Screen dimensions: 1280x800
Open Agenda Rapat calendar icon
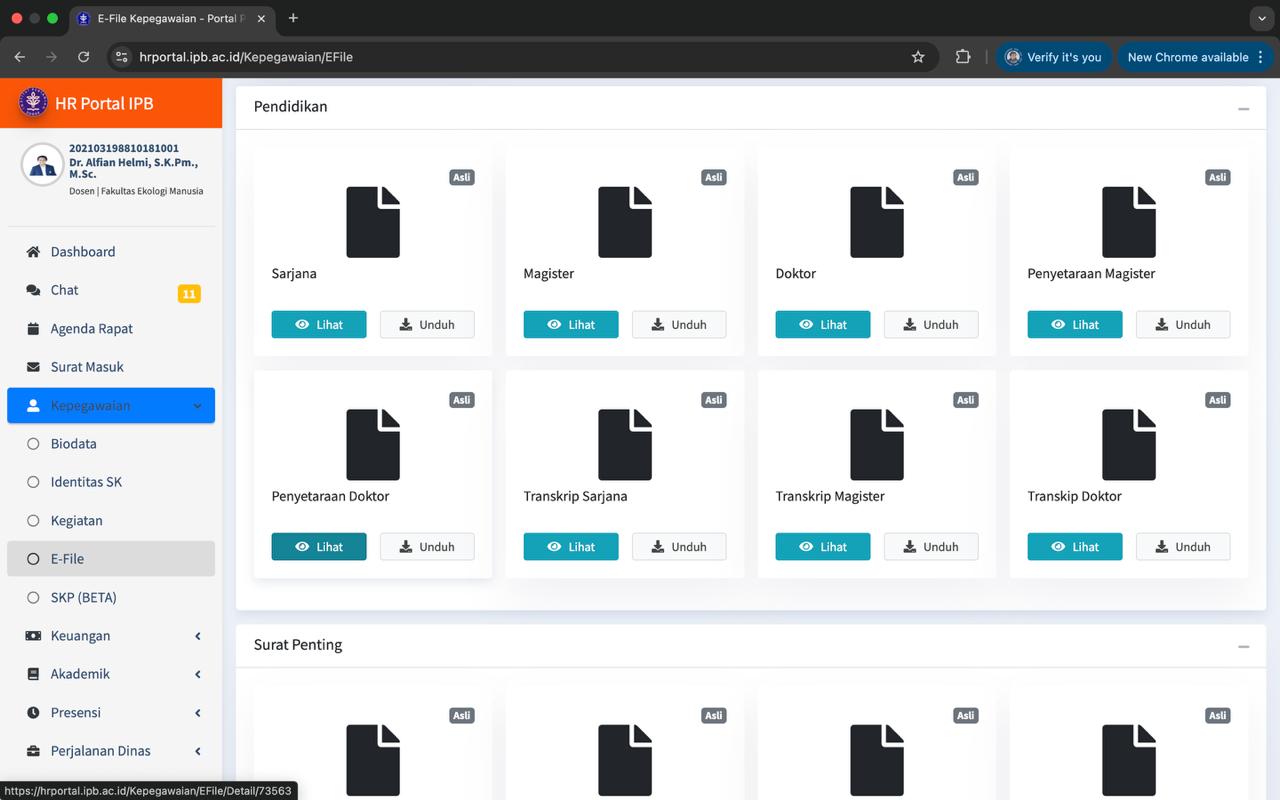(x=33, y=329)
